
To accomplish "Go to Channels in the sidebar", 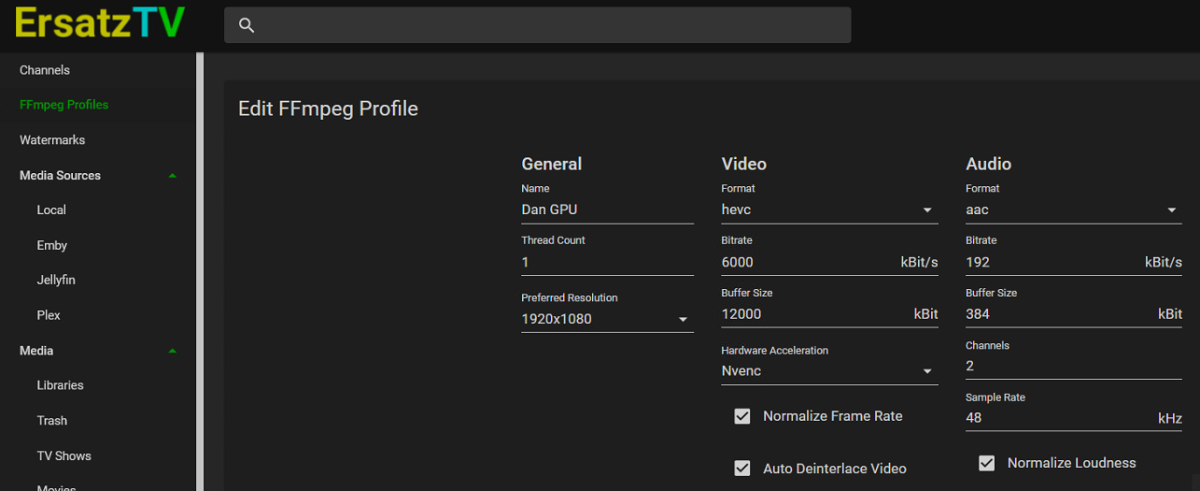I will [x=45, y=70].
